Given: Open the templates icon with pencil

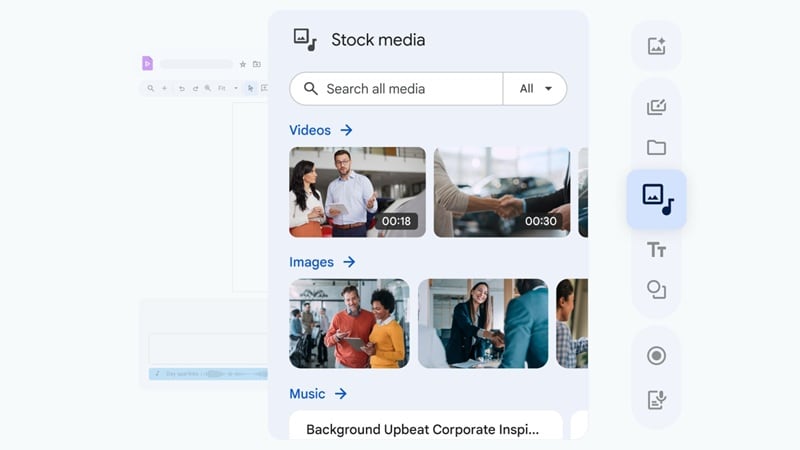Looking at the screenshot, I should coord(656,107).
